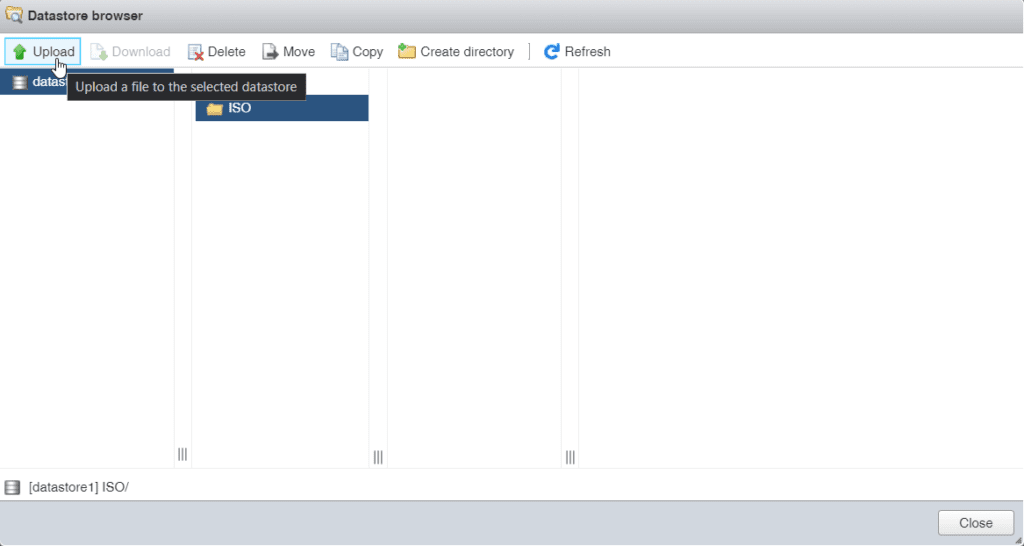Click the Create directory folder icon
This screenshot has height=546, width=1024.
(x=407, y=52)
